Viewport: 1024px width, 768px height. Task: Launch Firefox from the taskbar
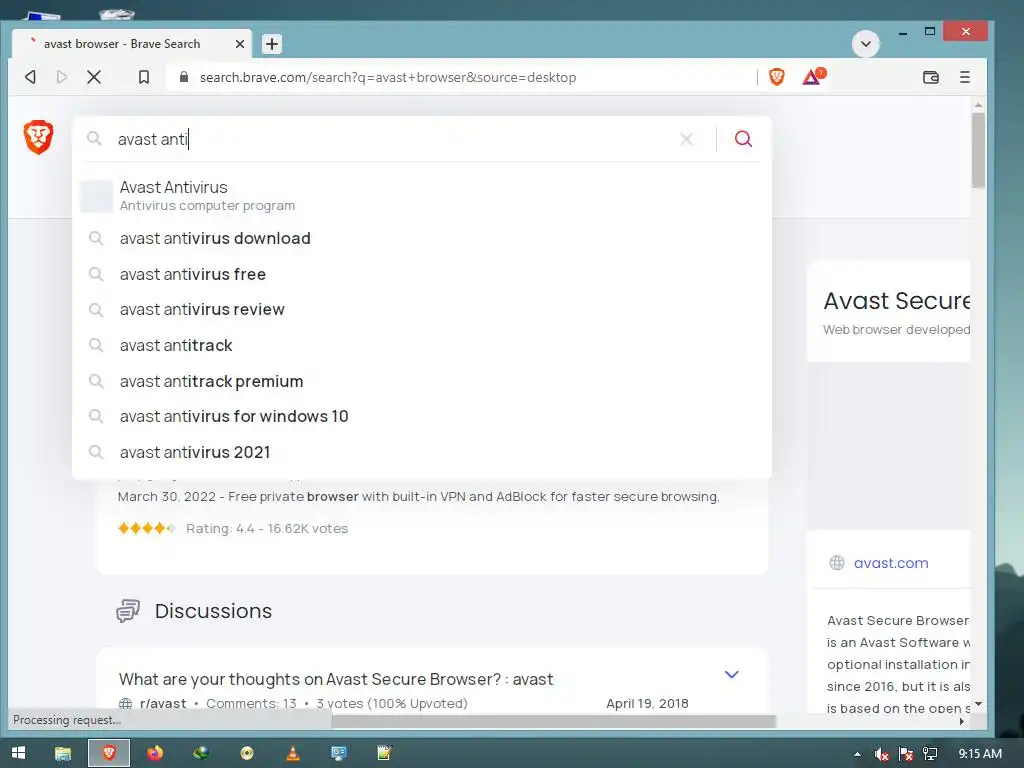155,753
